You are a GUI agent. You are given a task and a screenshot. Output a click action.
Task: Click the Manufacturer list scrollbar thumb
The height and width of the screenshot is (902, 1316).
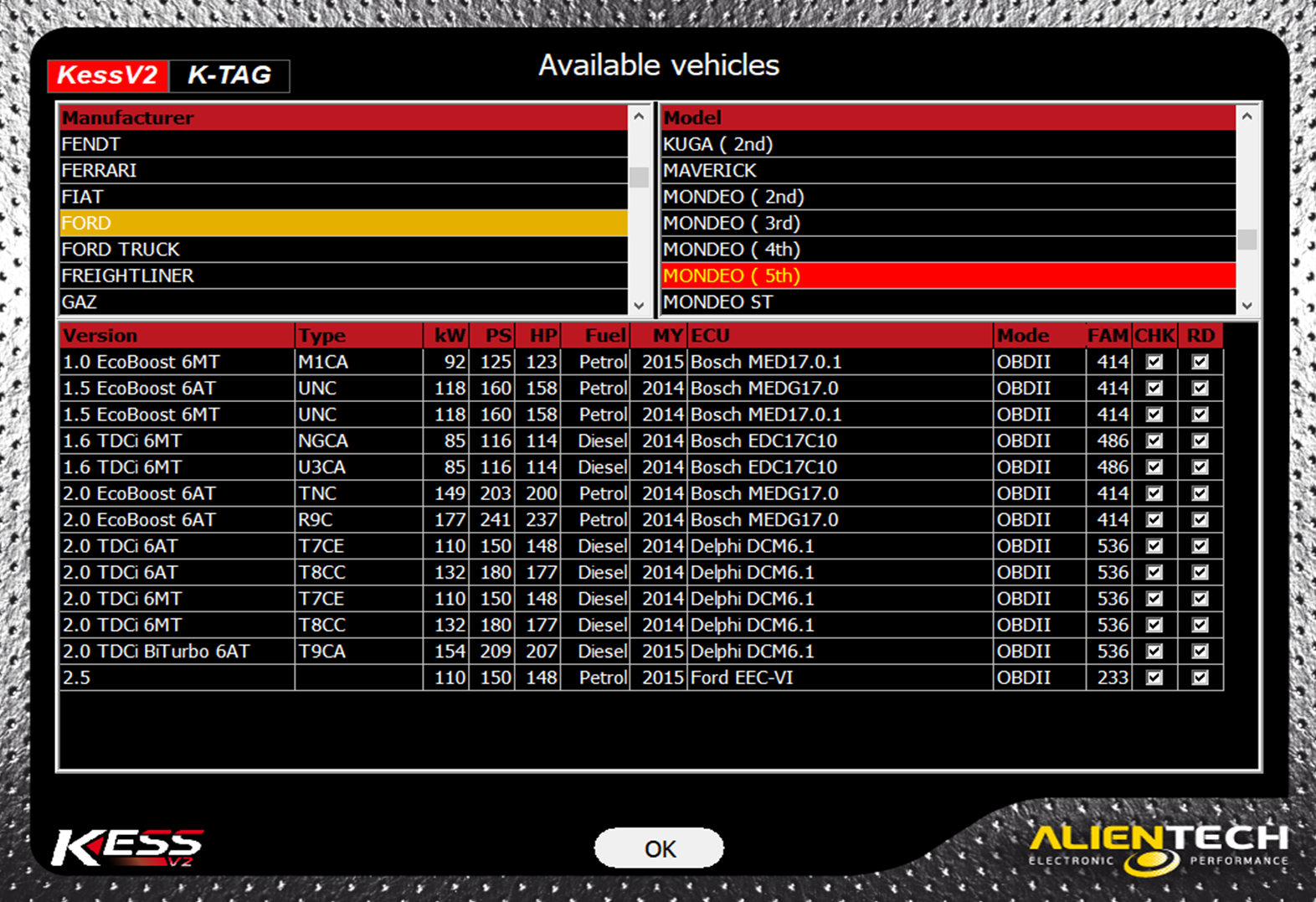pos(640,177)
